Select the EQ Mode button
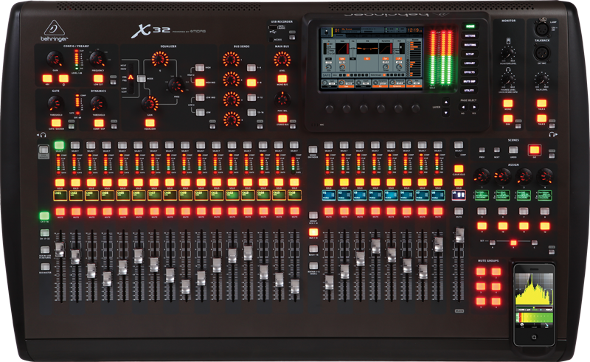This screenshot has width=590, height=362. click(x=141, y=78)
